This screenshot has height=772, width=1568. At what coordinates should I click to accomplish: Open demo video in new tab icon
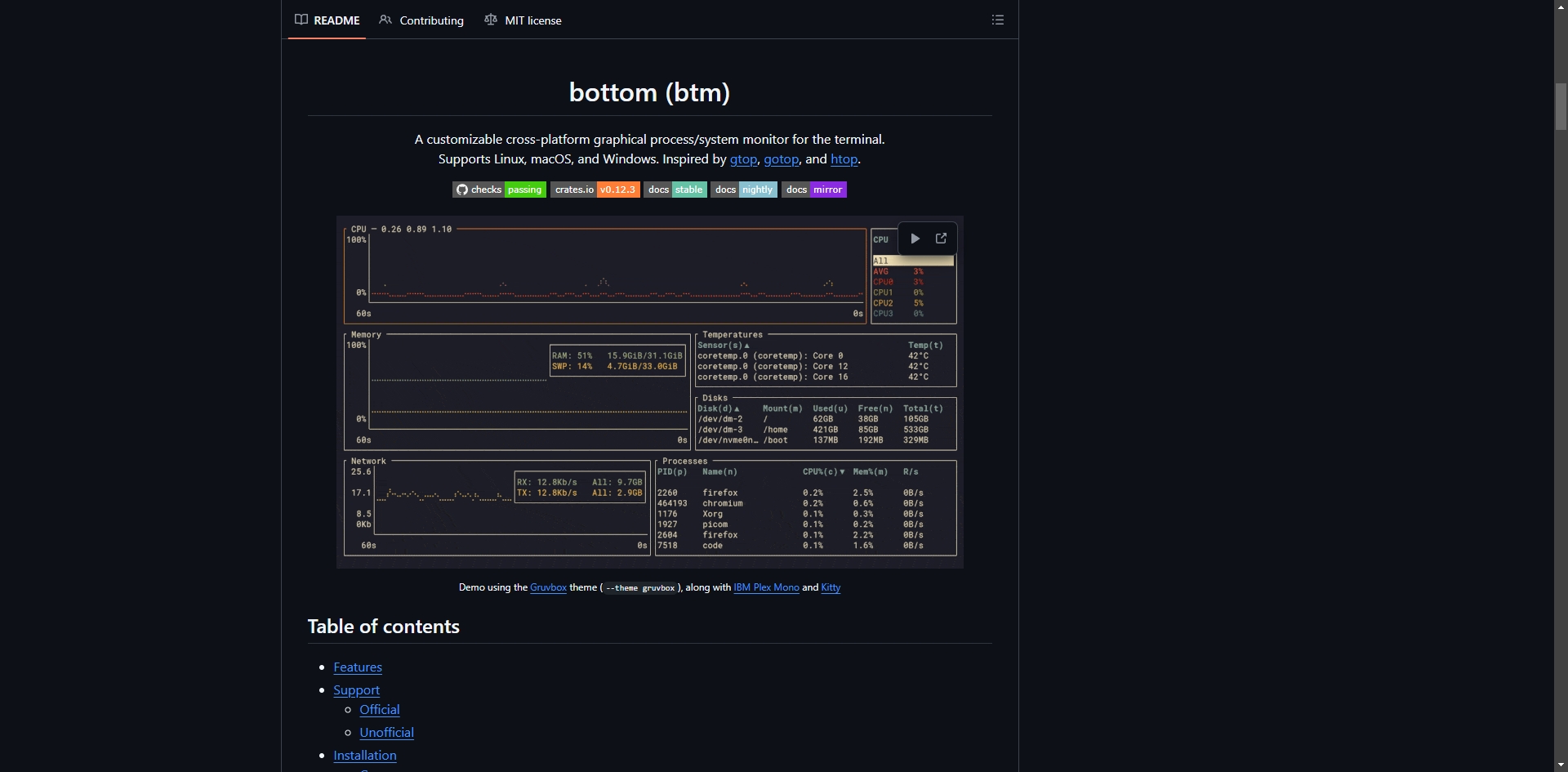(x=941, y=239)
